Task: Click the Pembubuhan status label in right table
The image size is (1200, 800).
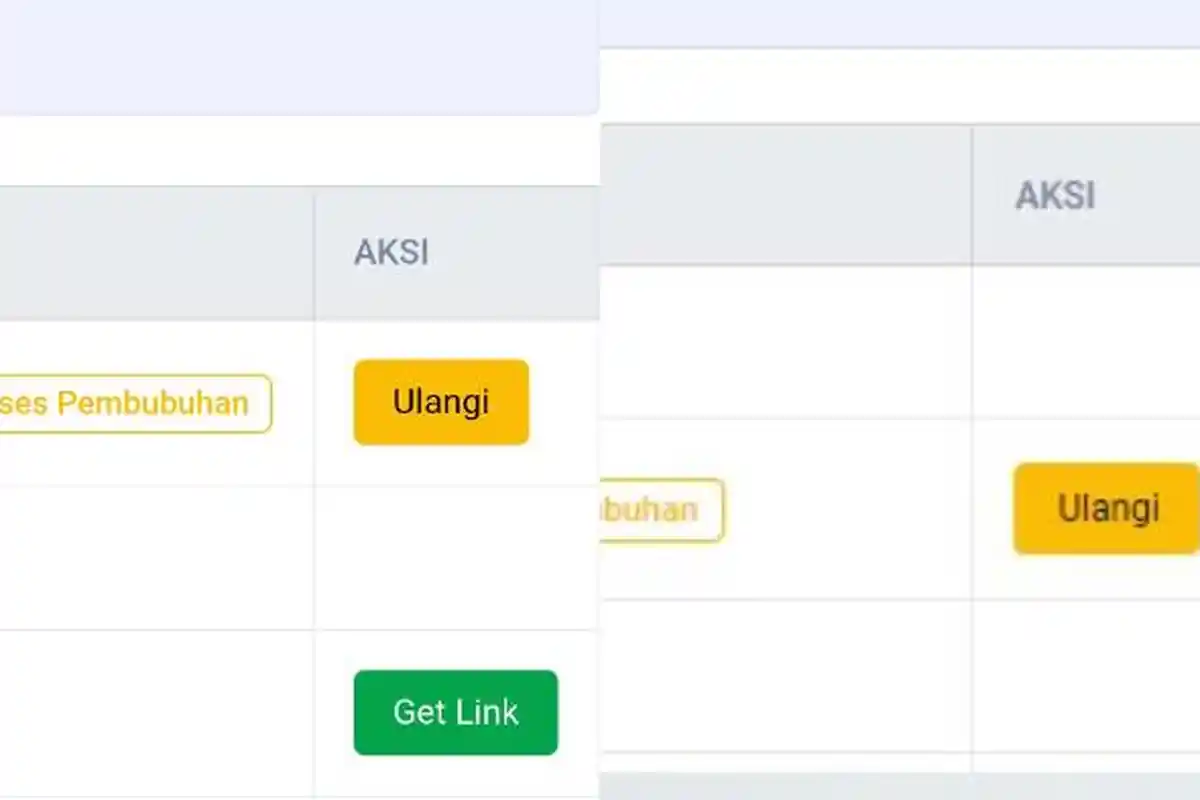Action: pos(660,509)
